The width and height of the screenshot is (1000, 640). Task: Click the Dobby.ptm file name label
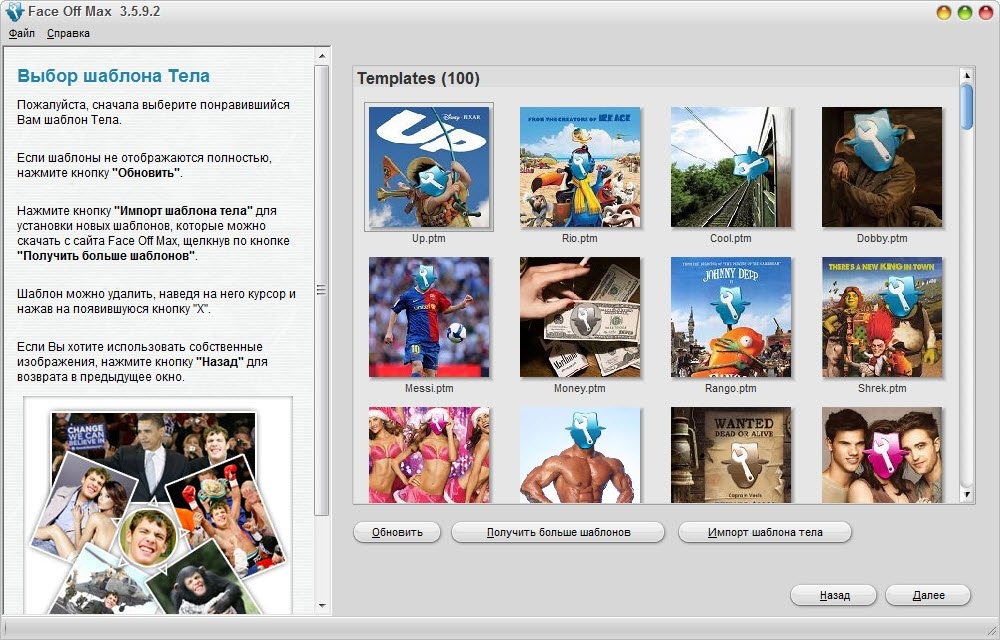point(882,238)
